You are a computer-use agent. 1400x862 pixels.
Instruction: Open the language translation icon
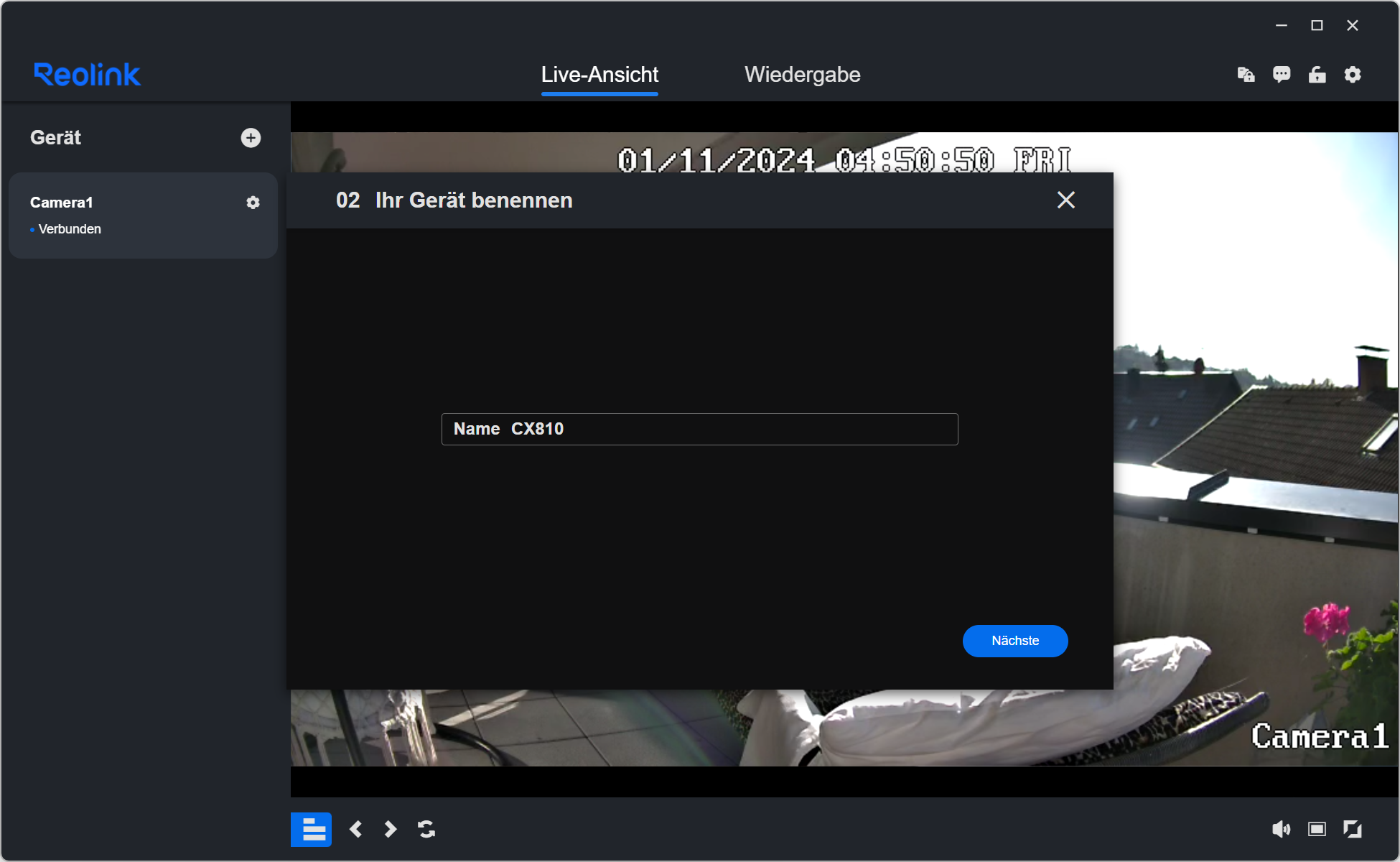(x=1246, y=75)
